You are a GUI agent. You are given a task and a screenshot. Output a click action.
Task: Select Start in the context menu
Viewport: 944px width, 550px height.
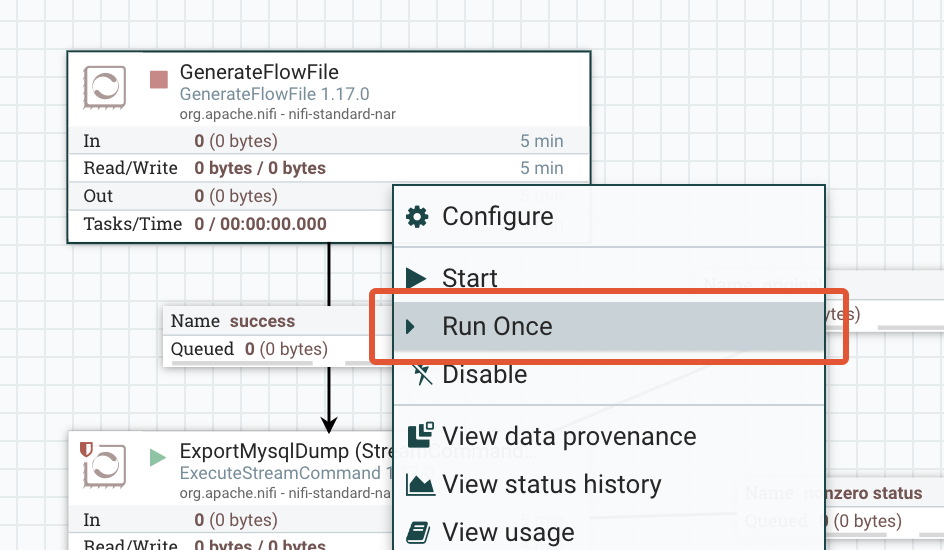click(x=609, y=278)
